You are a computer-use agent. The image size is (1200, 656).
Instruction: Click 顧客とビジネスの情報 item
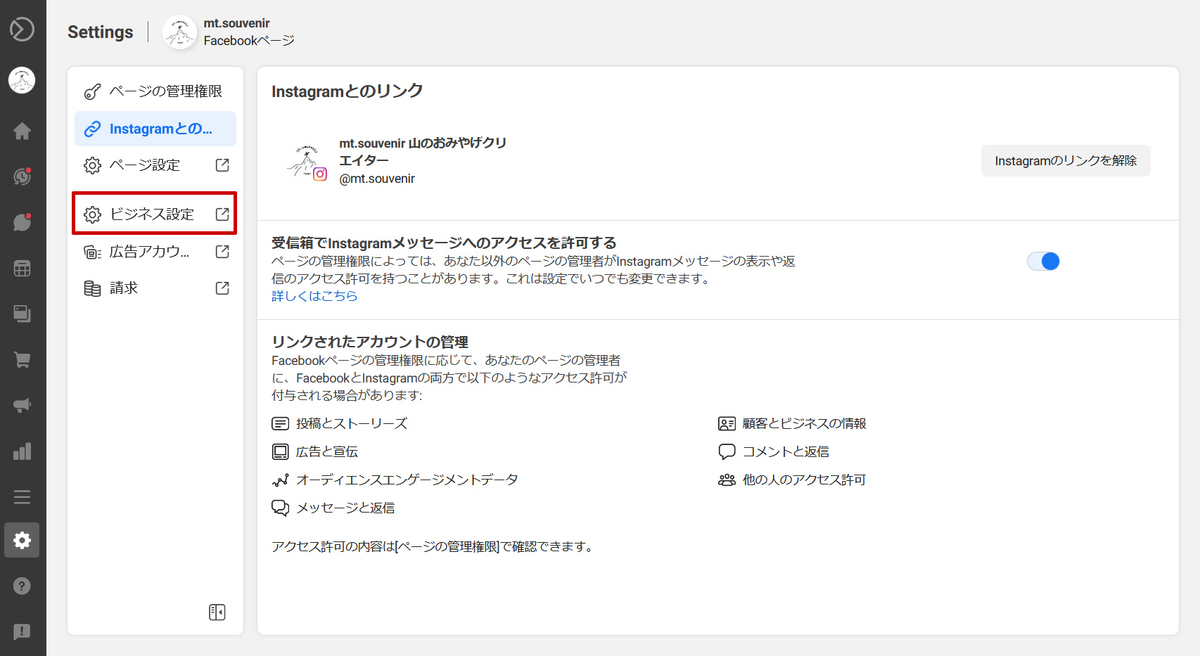[792, 423]
